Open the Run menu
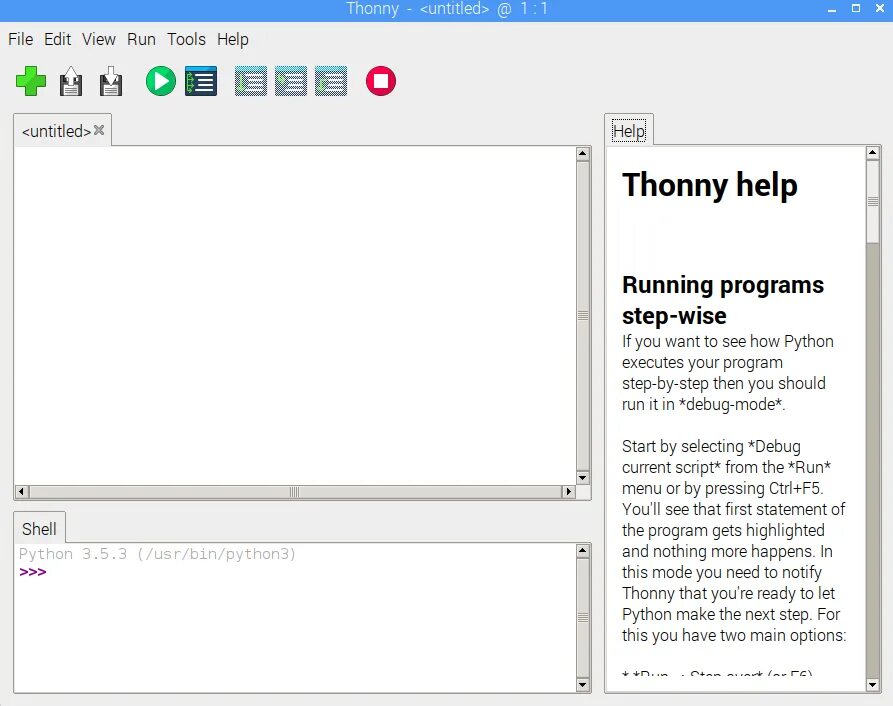Screen dimensions: 893x706 pyautogui.click(x=141, y=39)
